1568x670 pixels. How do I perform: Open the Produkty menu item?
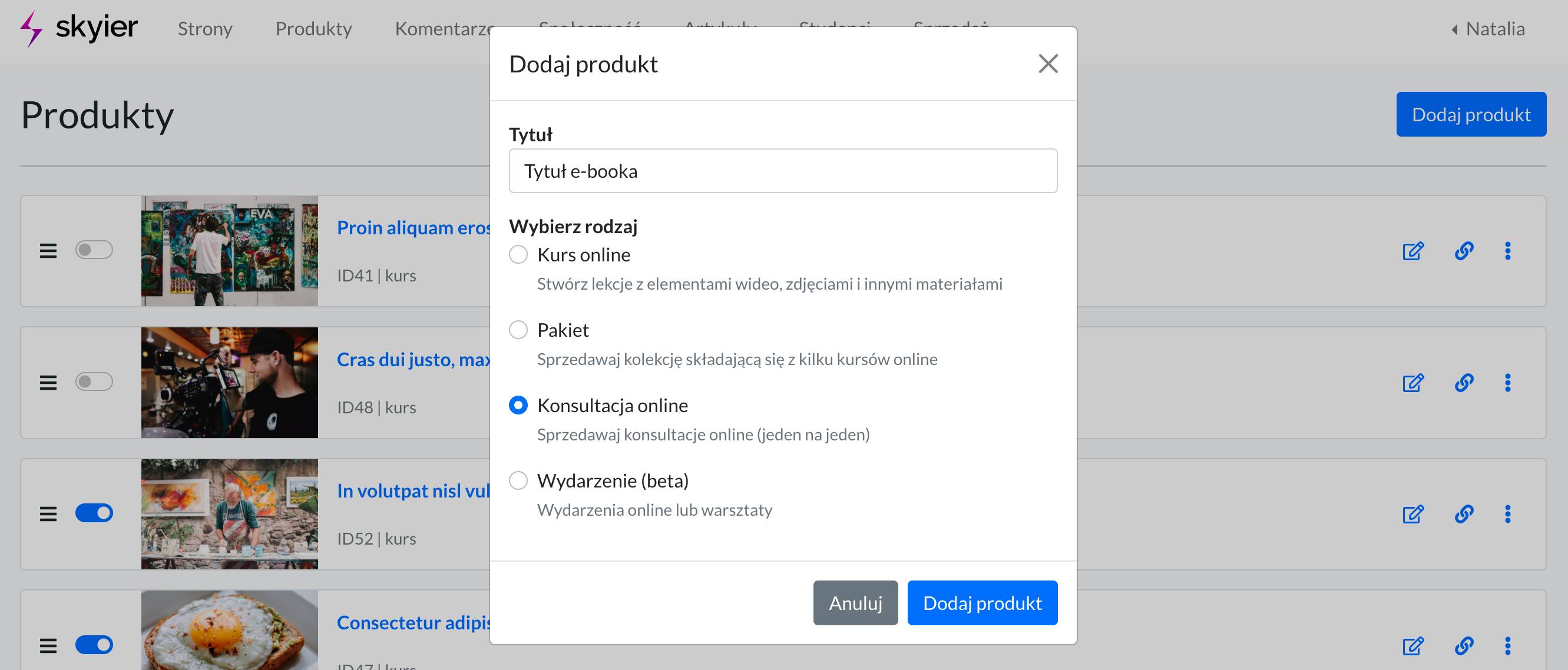coord(313,29)
